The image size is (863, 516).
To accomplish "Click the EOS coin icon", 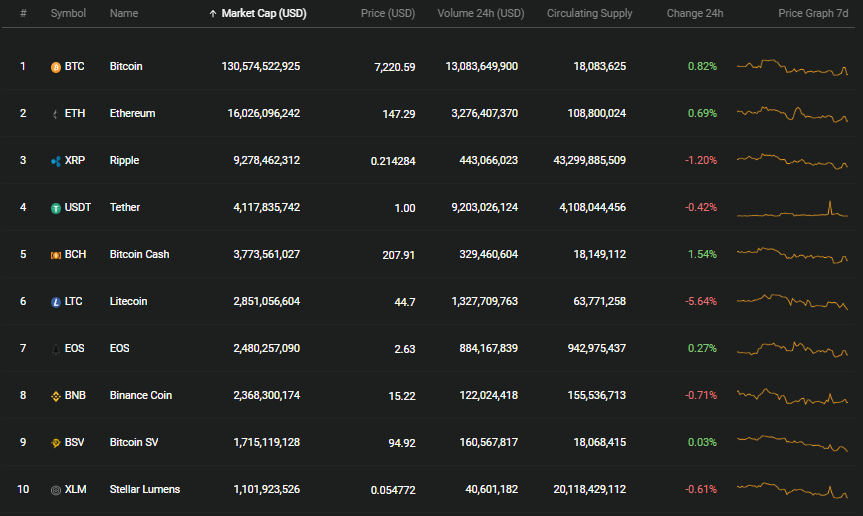I will click(56, 349).
